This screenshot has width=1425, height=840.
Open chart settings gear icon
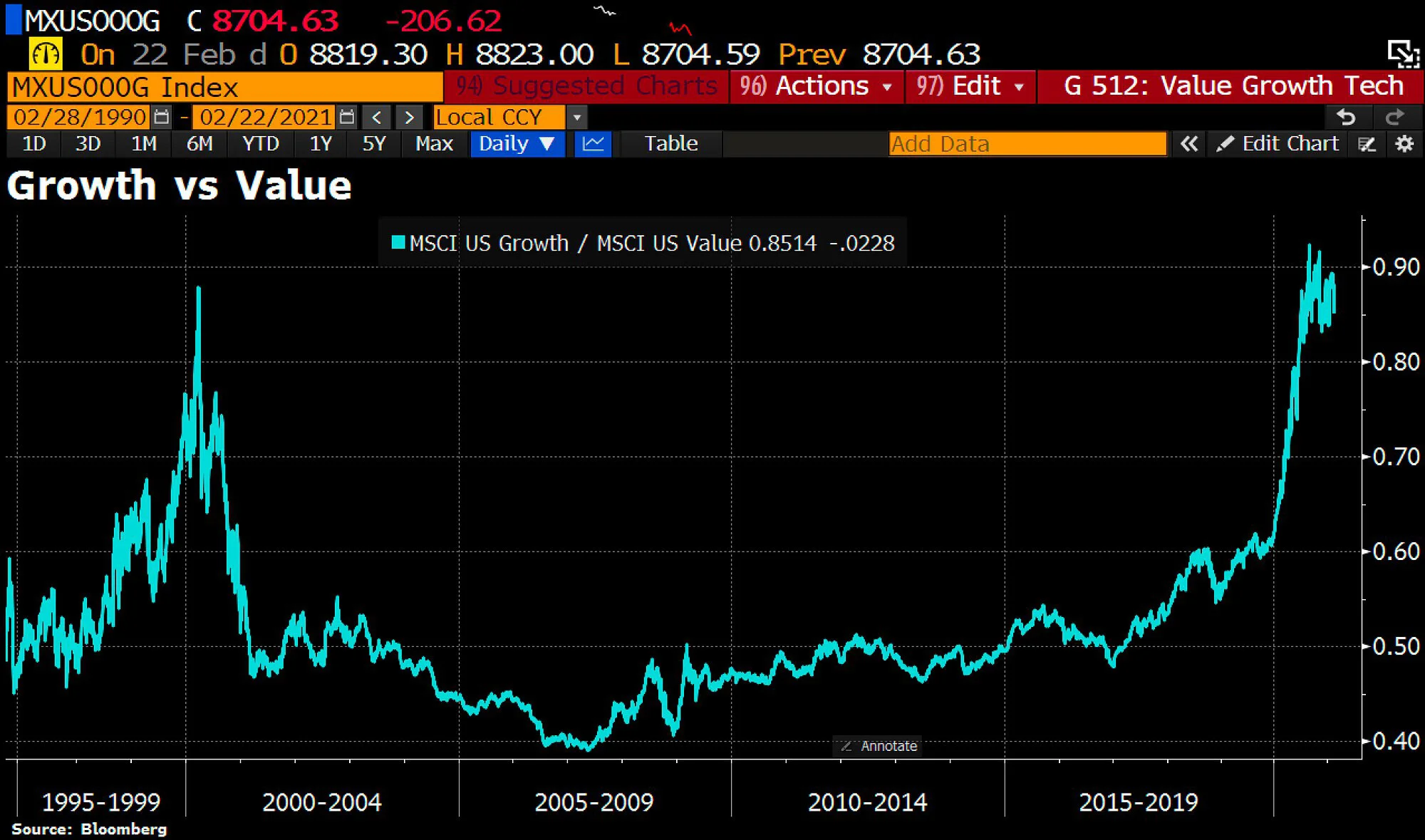(x=1404, y=144)
